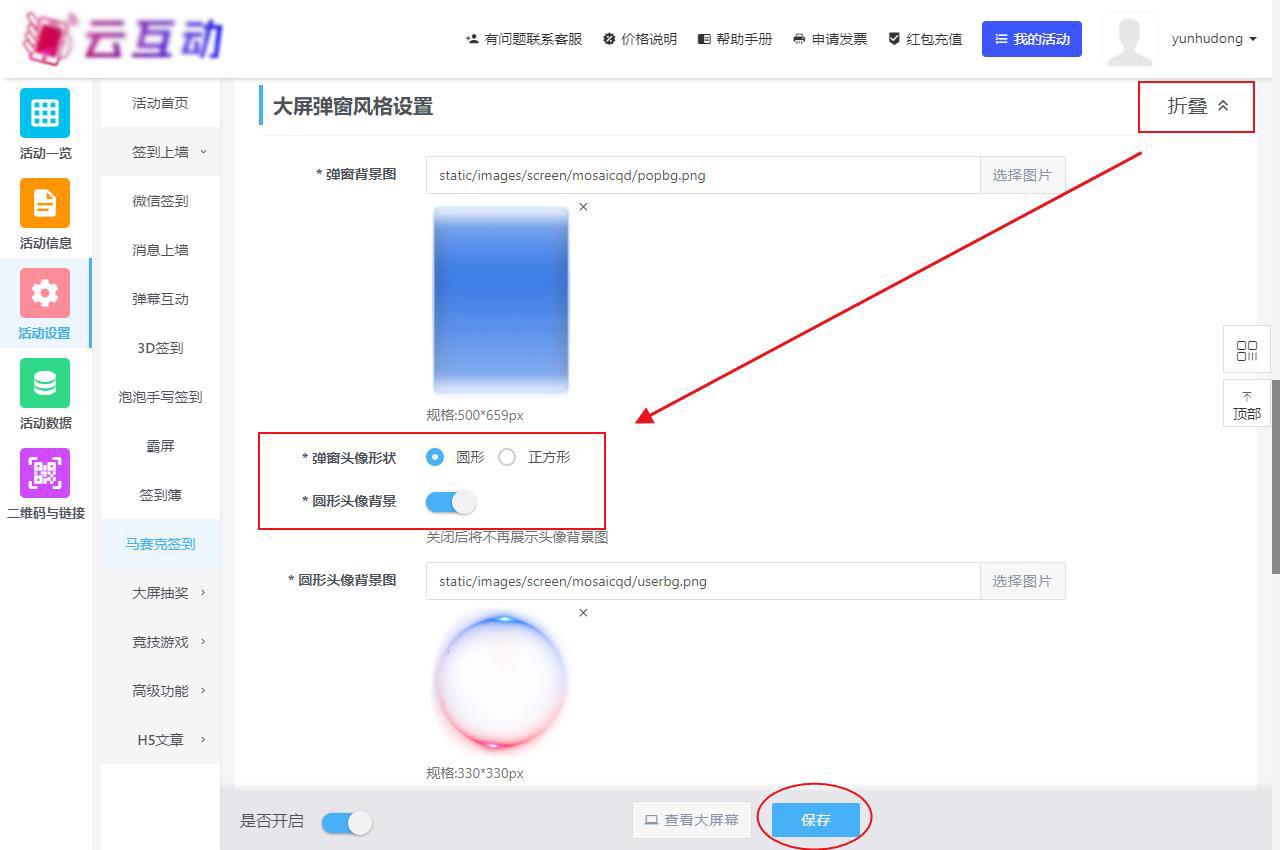Open the 马赛克签到 menu item

click(160, 544)
